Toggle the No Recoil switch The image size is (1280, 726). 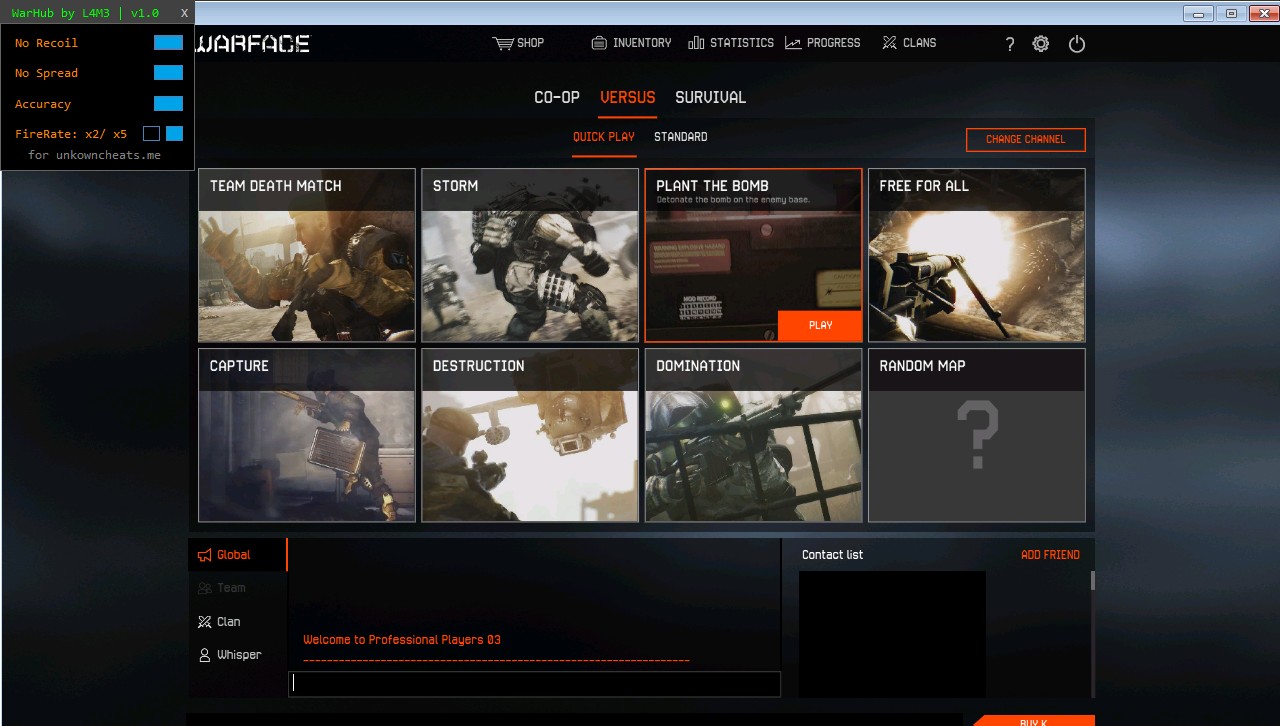point(168,43)
